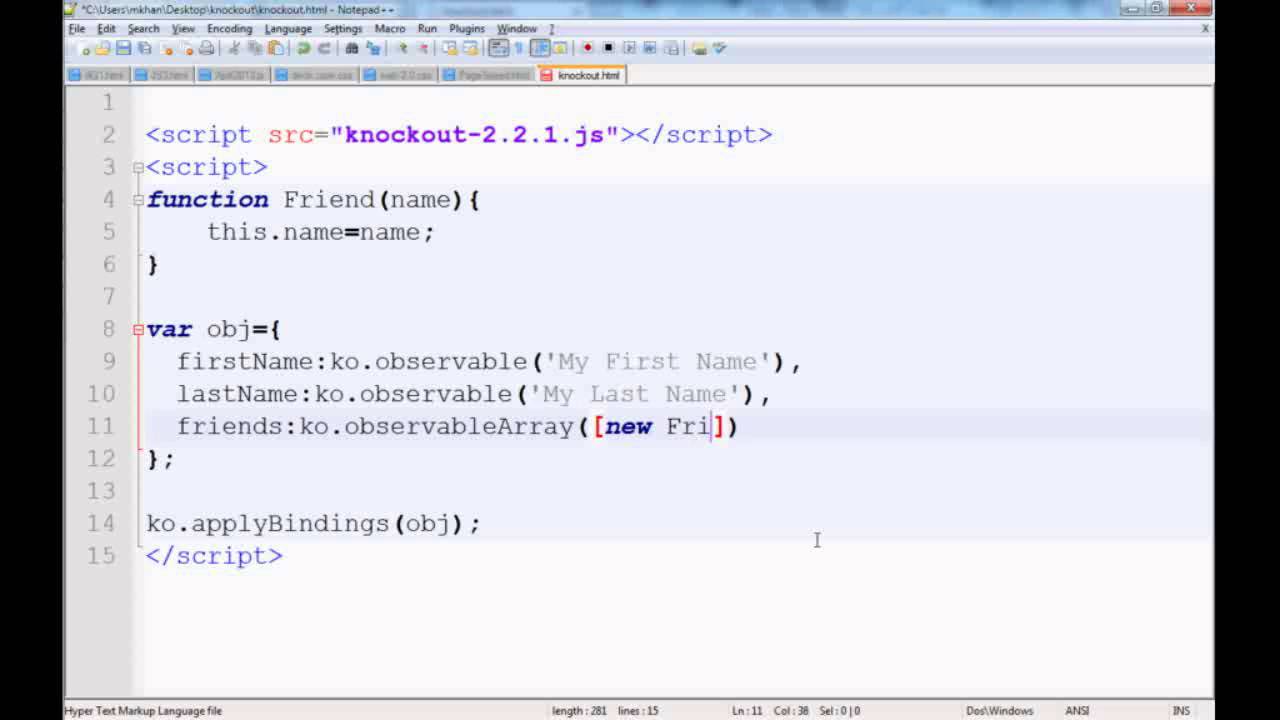Click the Copy toolbar icon
1280x720 pixels.
pyautogui.click(x=254, y=48)
